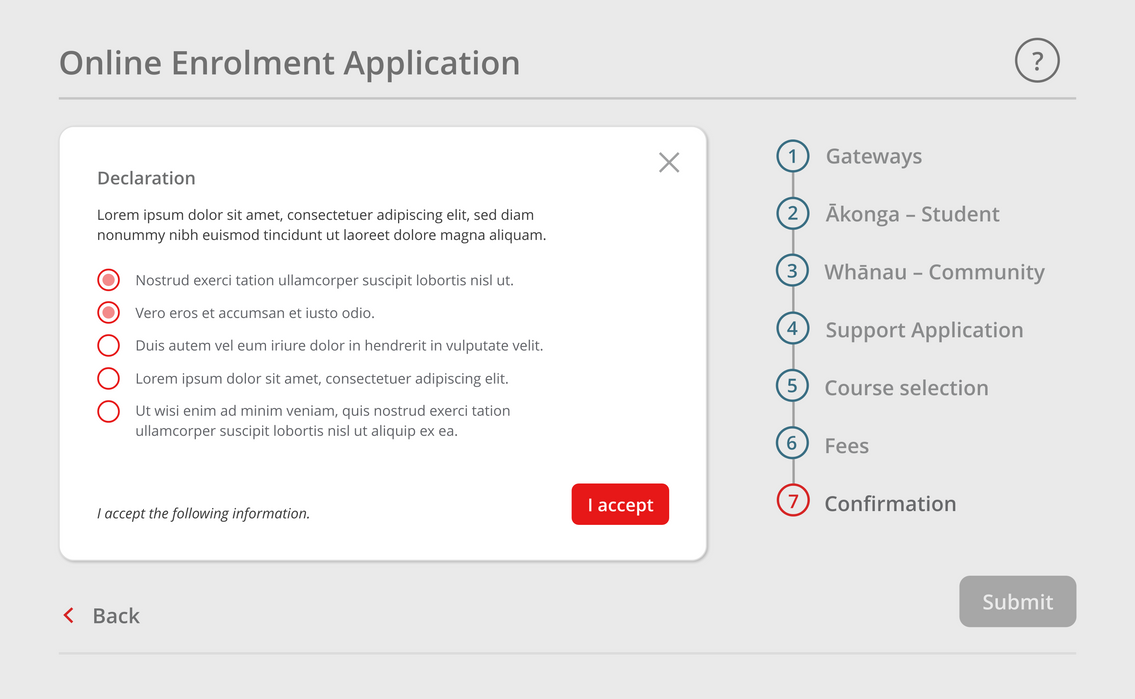Jump to the Course selection step
This screenshot has width=1135, height=699.
906,388
